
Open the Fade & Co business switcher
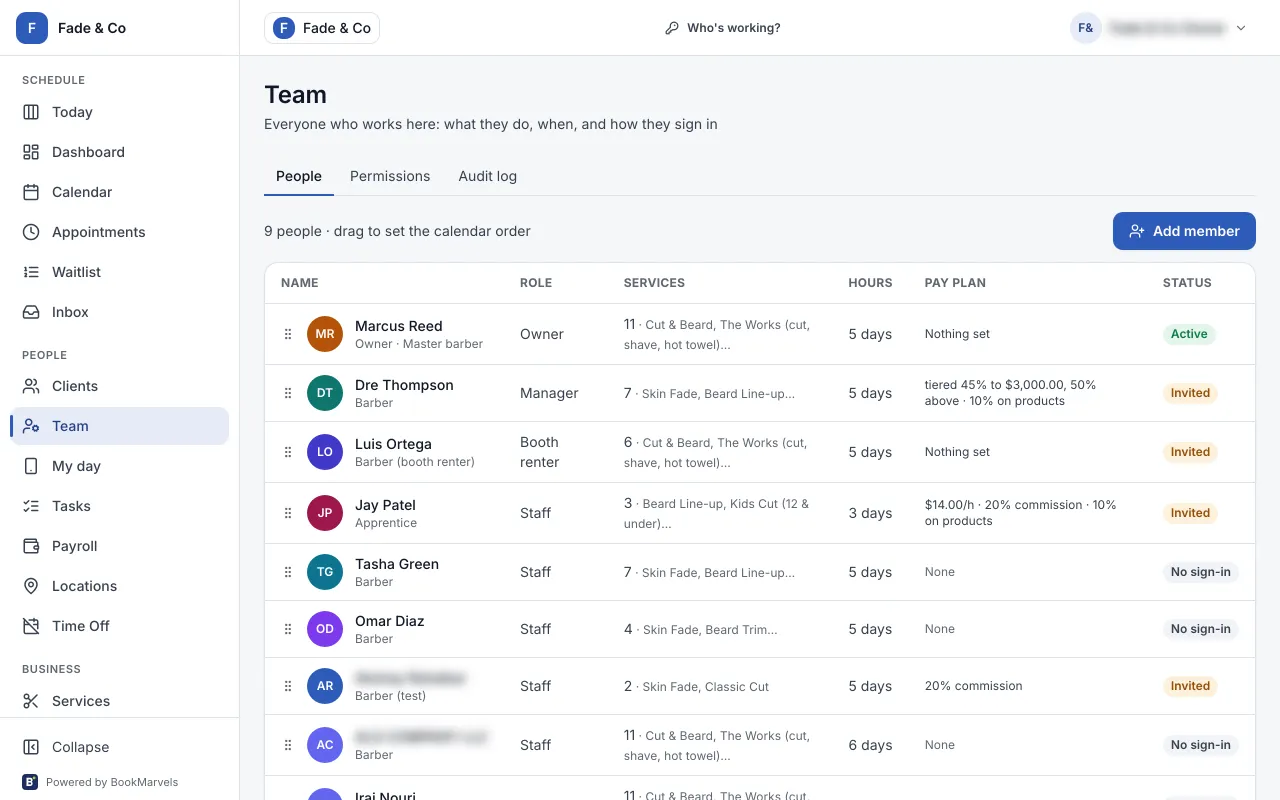pyautogui.click(x=322, y=28)
